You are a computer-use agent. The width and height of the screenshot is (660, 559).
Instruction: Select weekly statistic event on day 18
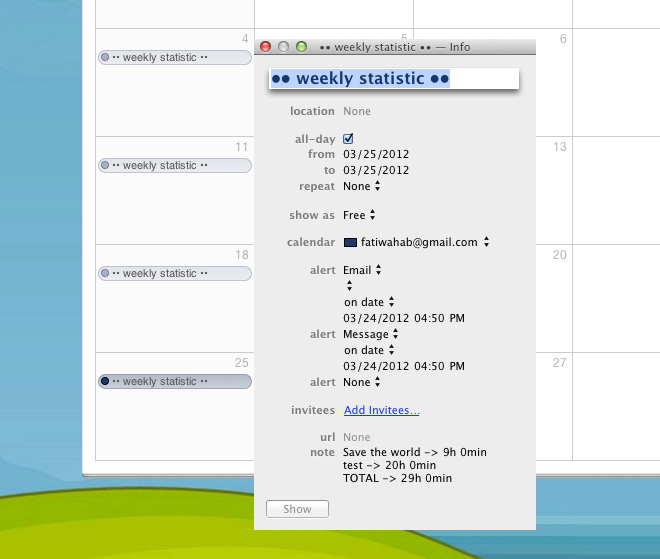tap(175, 273)
